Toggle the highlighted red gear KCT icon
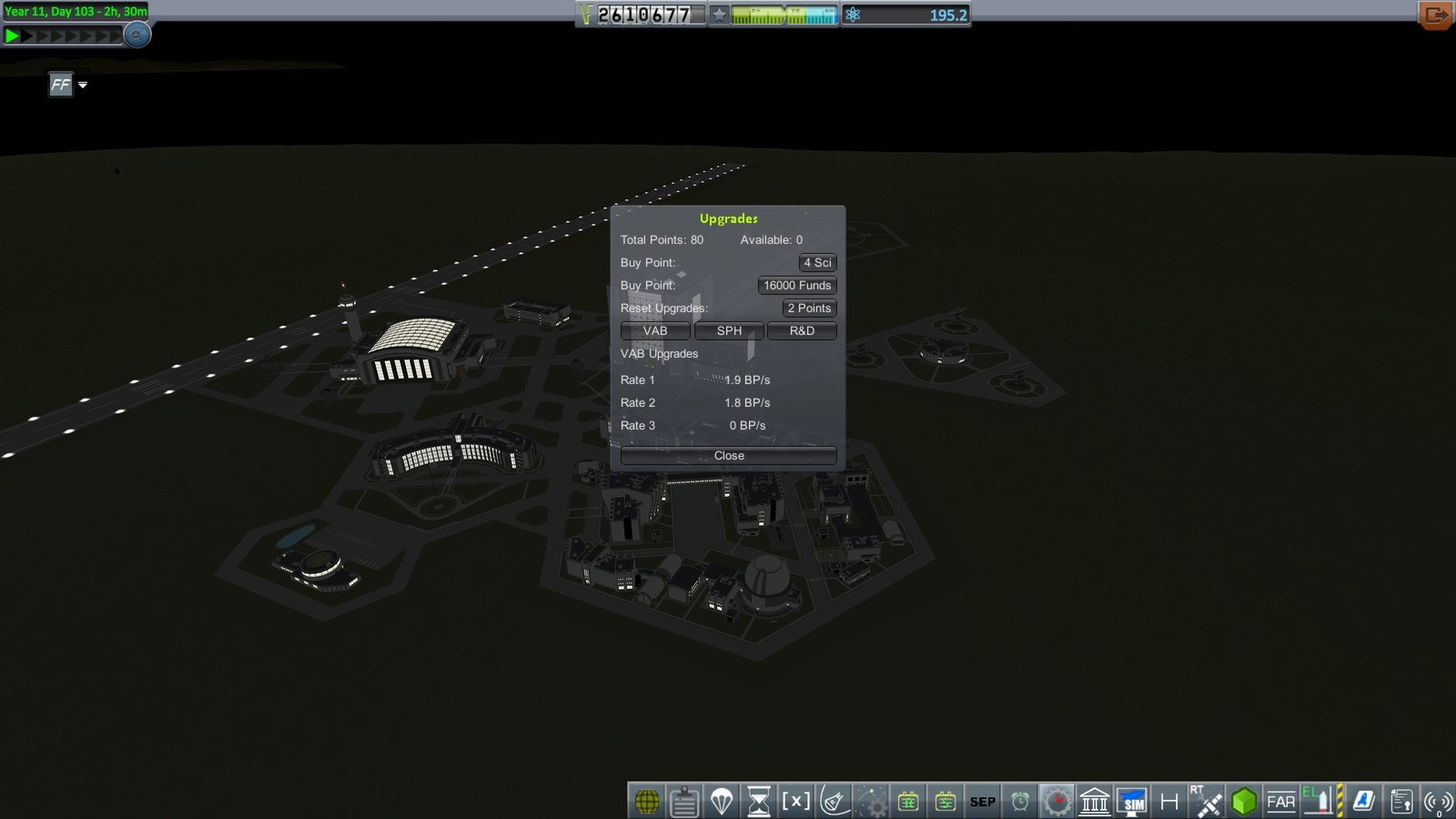 click(x=1057, y=802)
